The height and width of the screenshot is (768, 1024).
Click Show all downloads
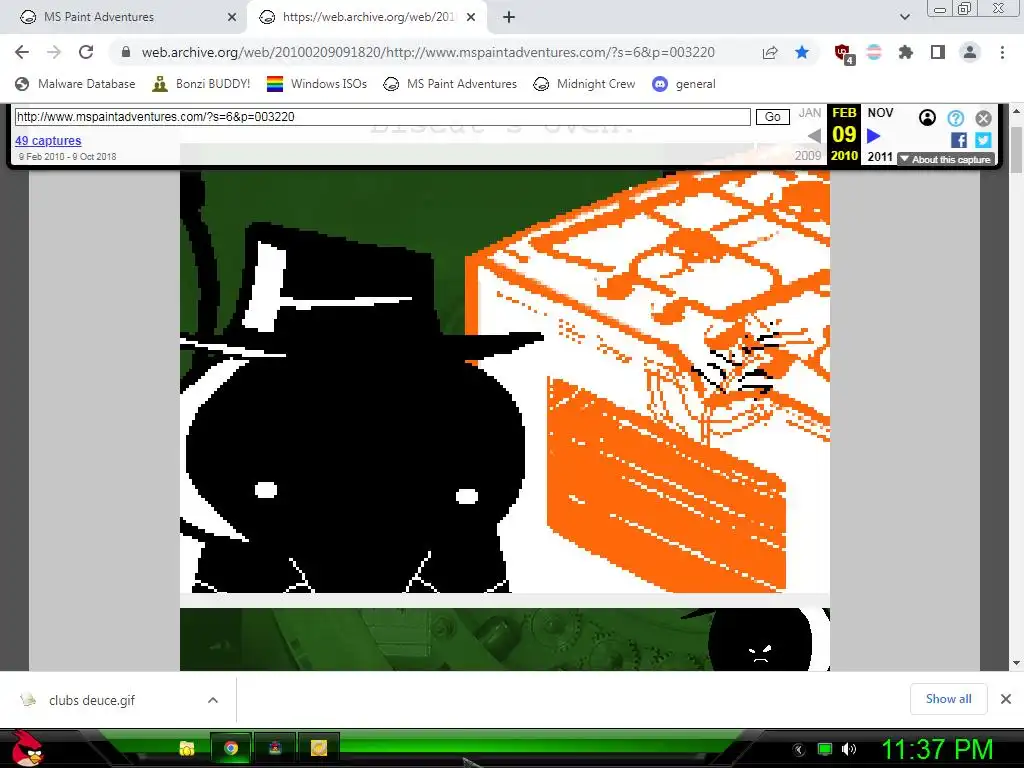pyautogui.click(x=948, y=699)
